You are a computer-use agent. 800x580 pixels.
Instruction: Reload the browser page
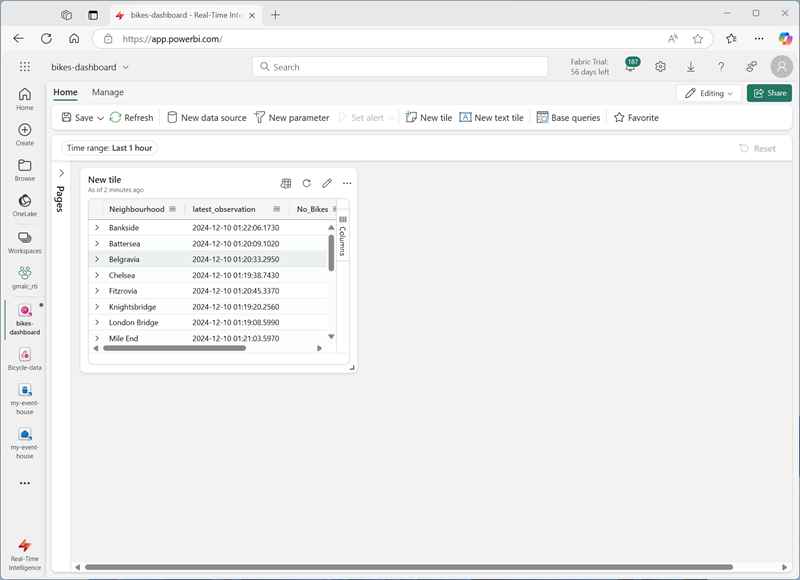point(46,39)
